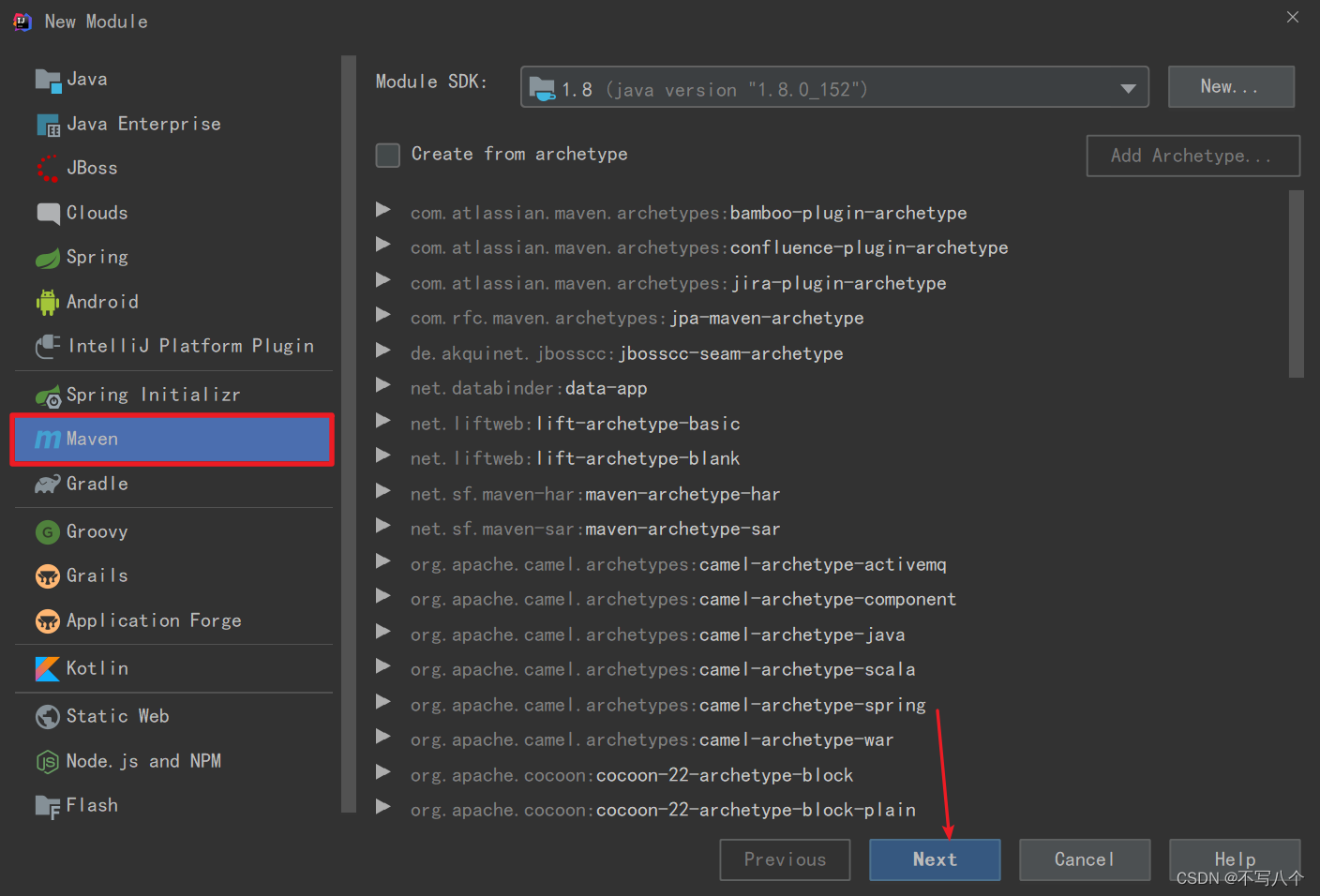Expand maven-archetype-sar node

[382, 526]
